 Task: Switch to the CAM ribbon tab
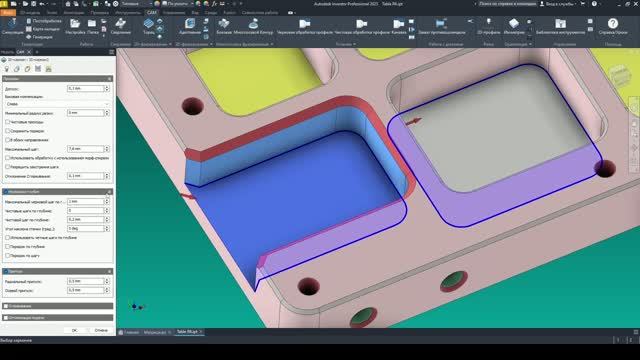point(151,13)
